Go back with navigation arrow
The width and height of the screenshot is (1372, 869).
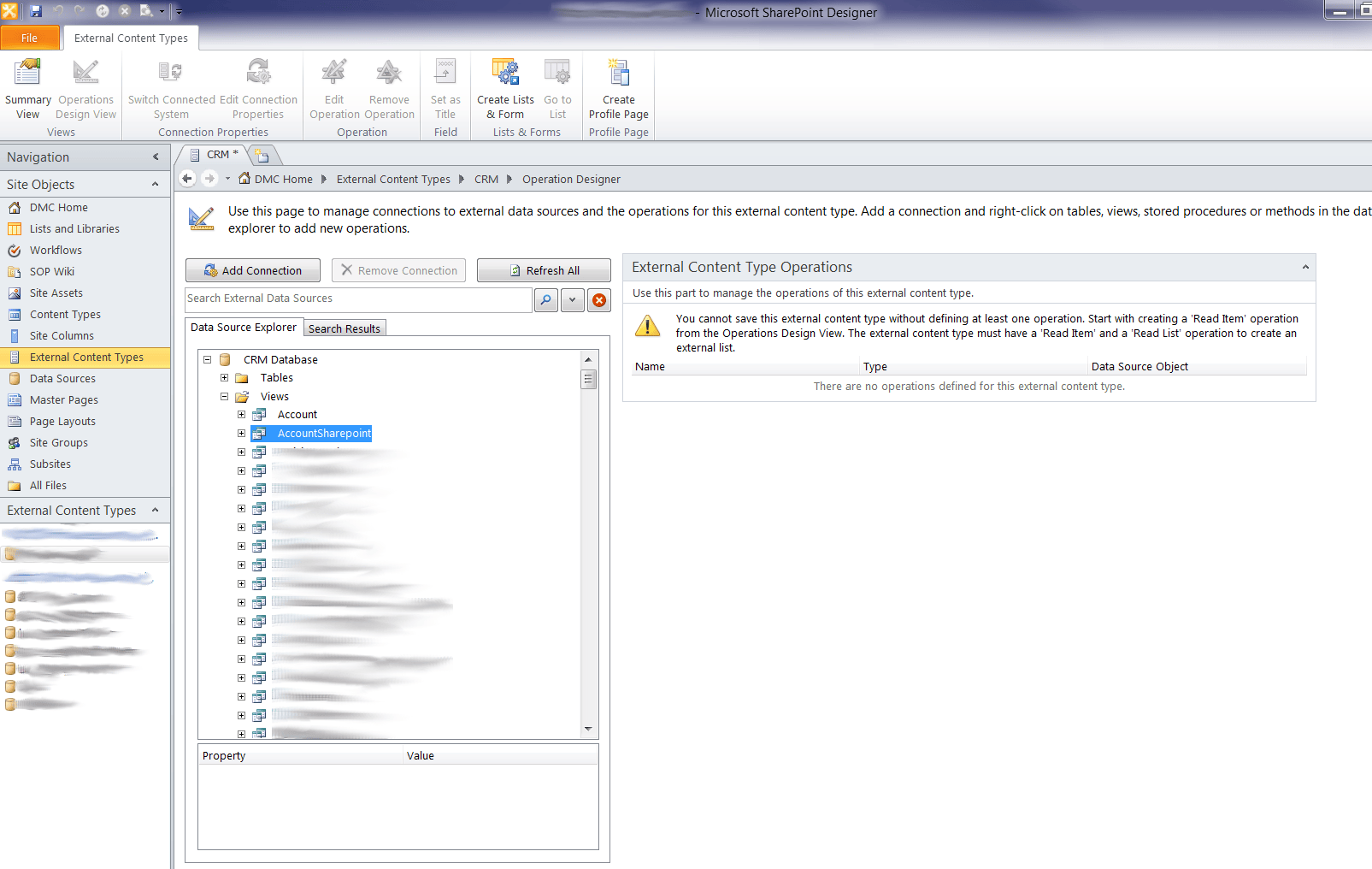click(x=187, y=179)
